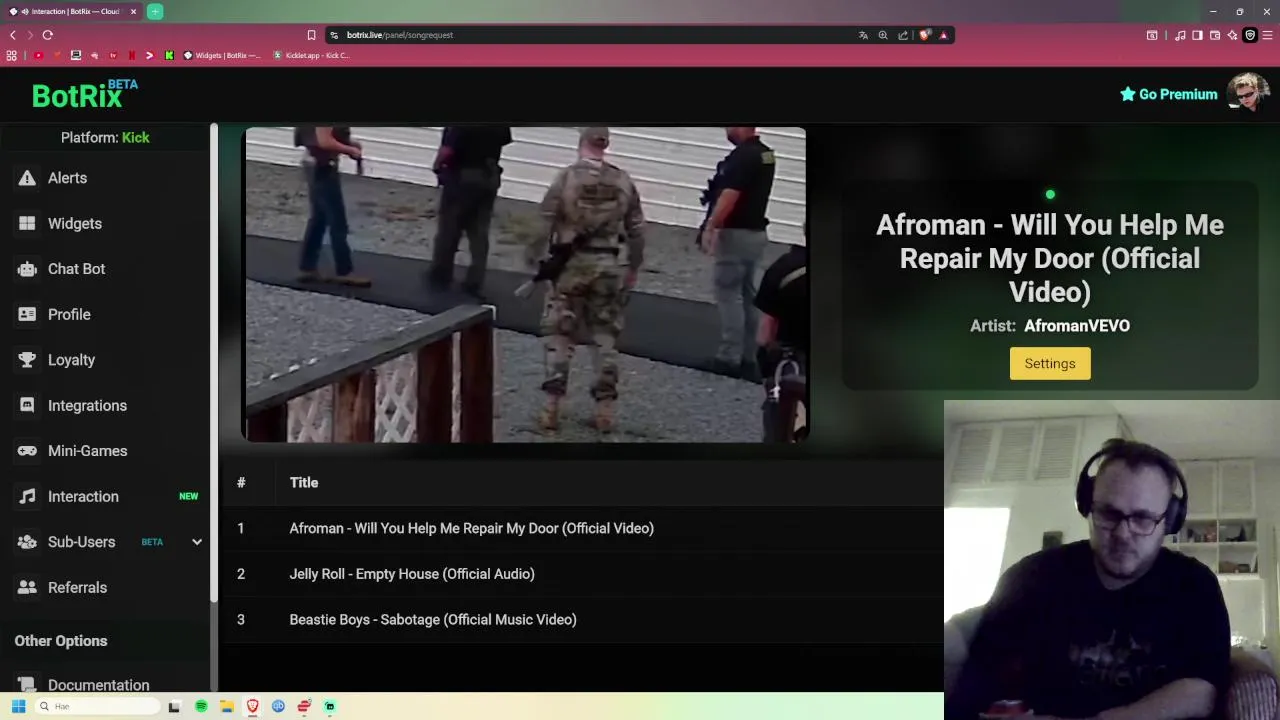The height and width of the screenshot is (720, 1280).
Task: Click the Windows taskbar search box
Action: [x=98, y=706]
